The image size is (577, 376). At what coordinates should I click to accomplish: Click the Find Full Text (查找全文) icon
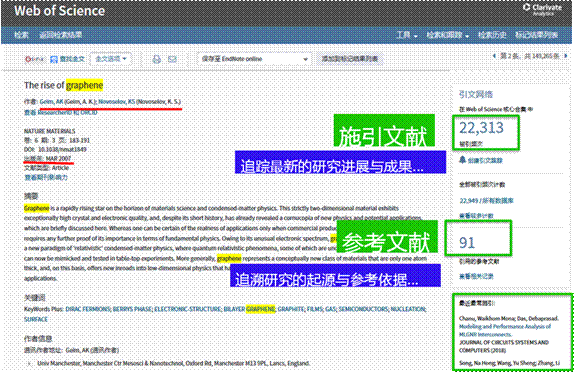[x=54, y=59]
